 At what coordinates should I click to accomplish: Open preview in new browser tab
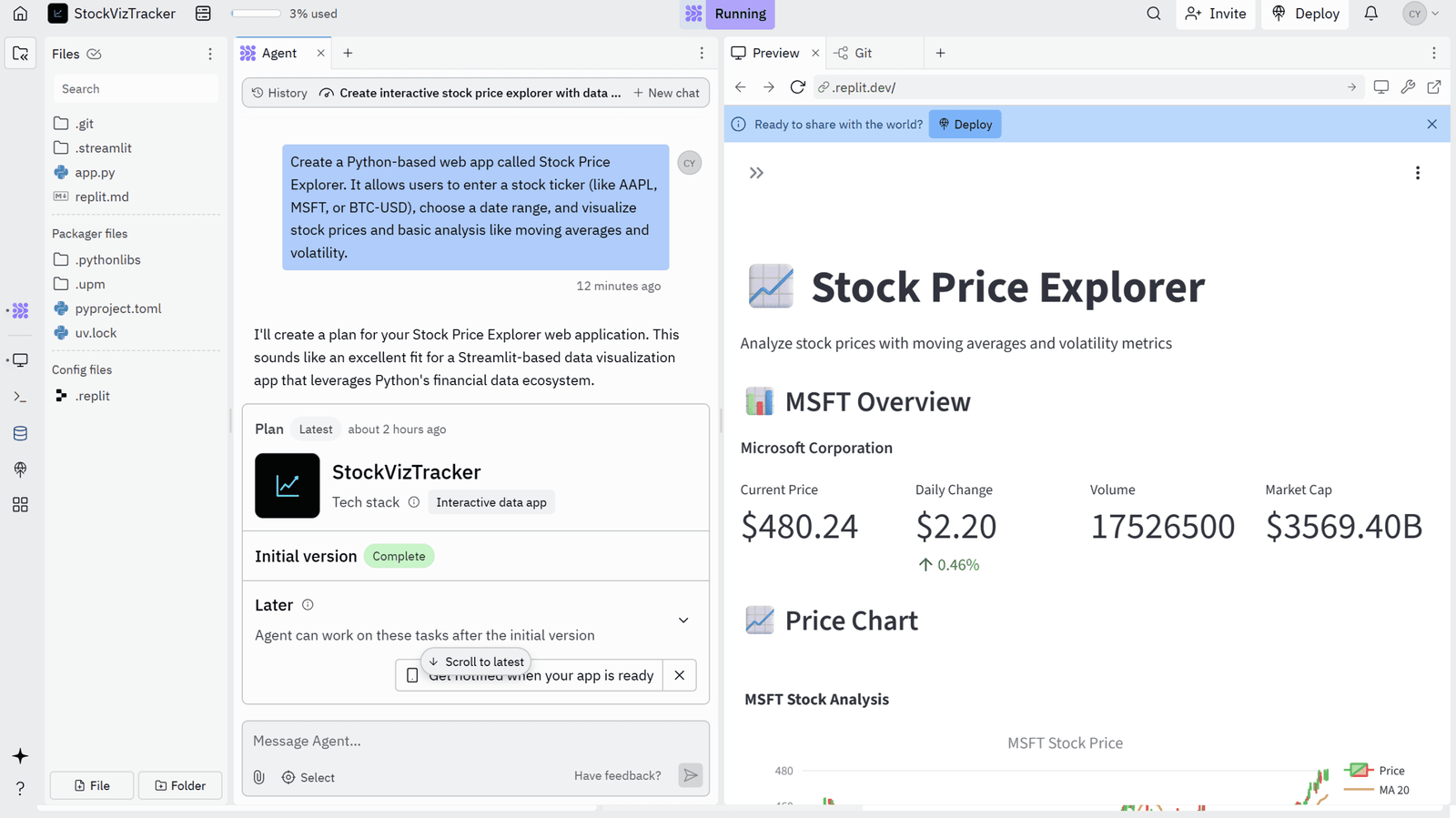click(x=1434, y=87)
